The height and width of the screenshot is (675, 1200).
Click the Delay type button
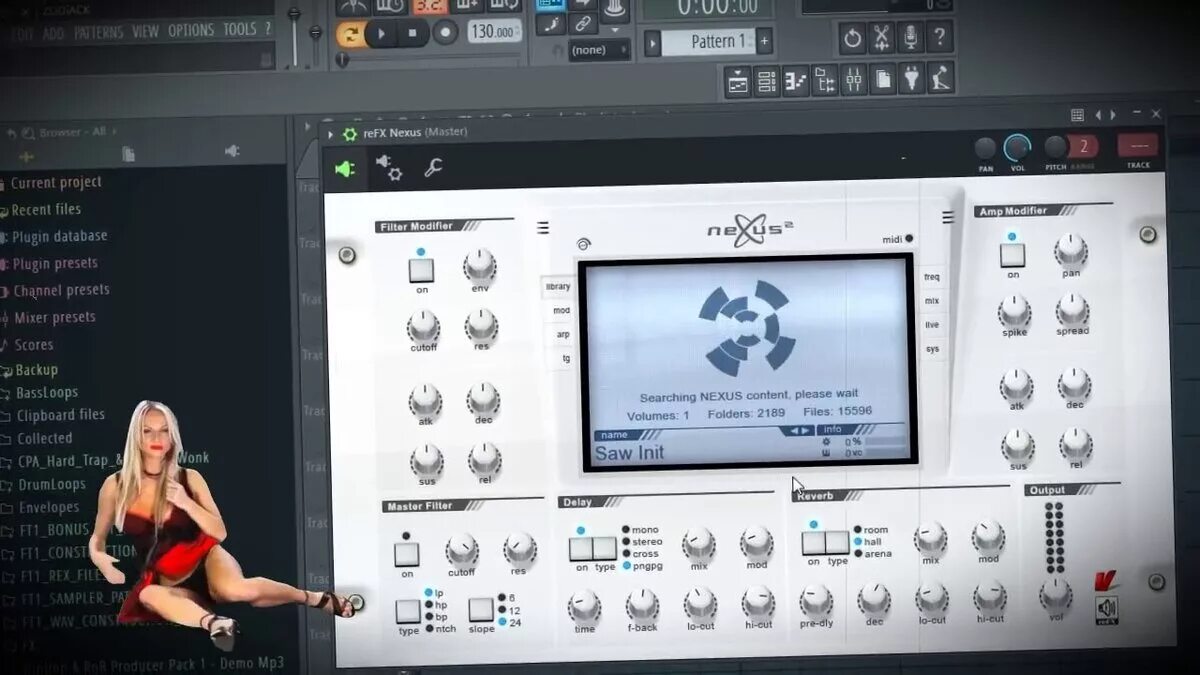coord(605,548)
